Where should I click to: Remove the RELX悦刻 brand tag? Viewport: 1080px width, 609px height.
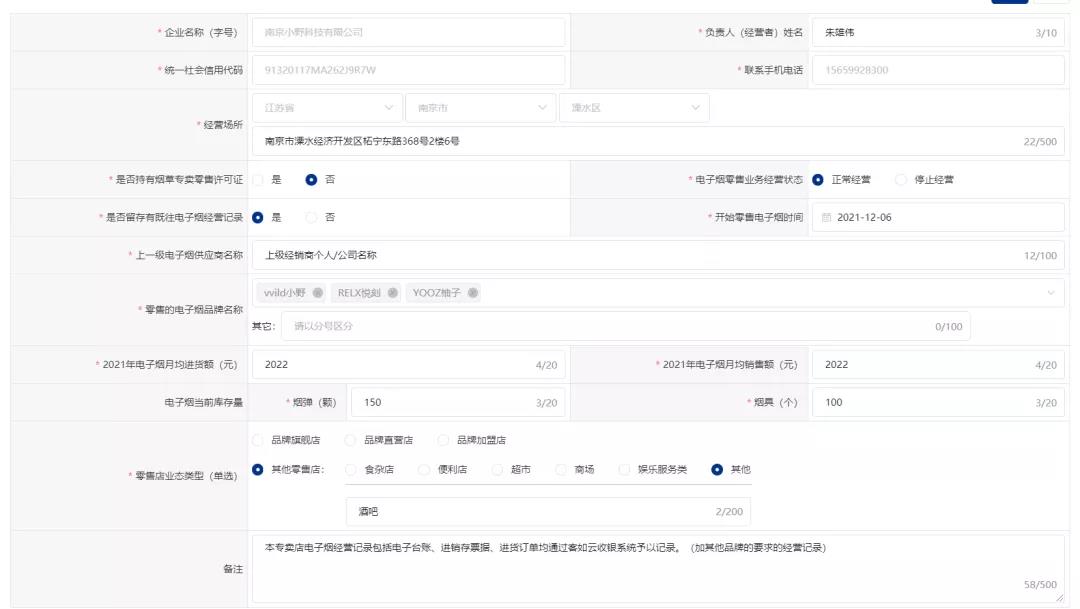click(392, 293)
